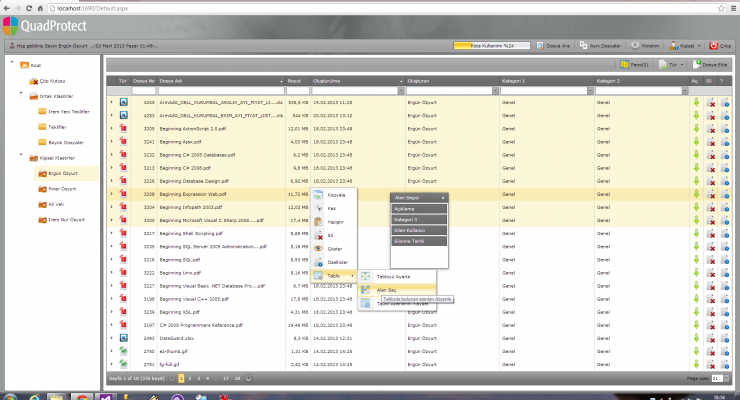The width and height of the screenshot is (740, 400).
Task: Collapse the Kişisel Klasörler tree node
Action: (21, 154)
